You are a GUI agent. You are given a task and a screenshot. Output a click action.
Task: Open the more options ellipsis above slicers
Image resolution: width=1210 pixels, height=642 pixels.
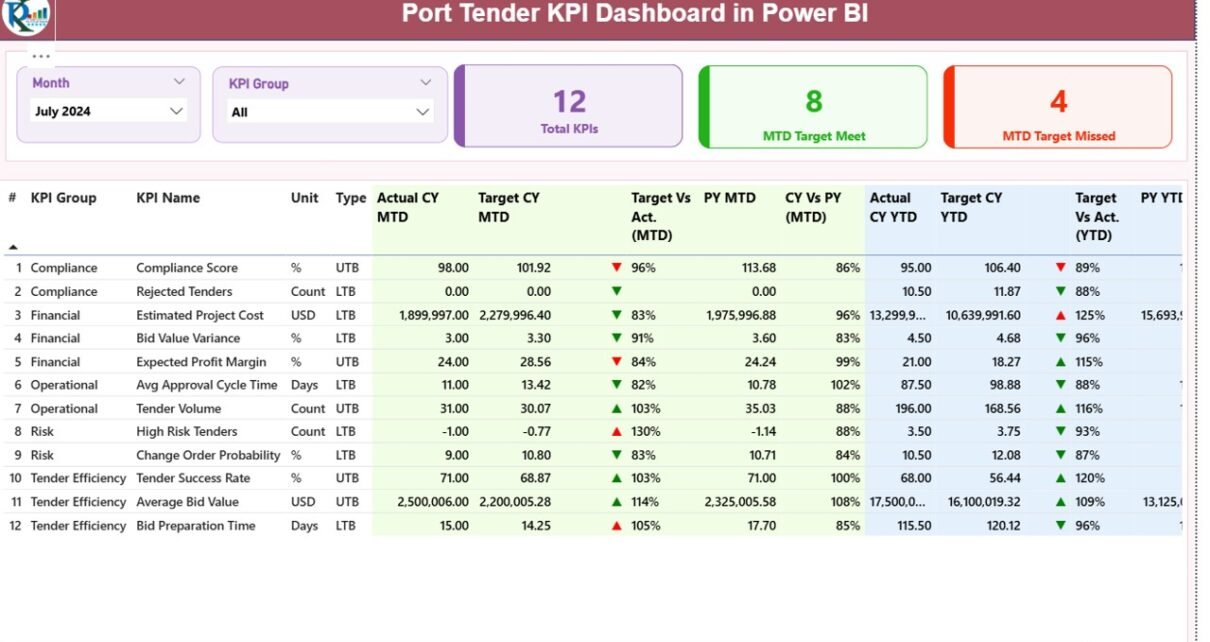(x=41, y=56)
